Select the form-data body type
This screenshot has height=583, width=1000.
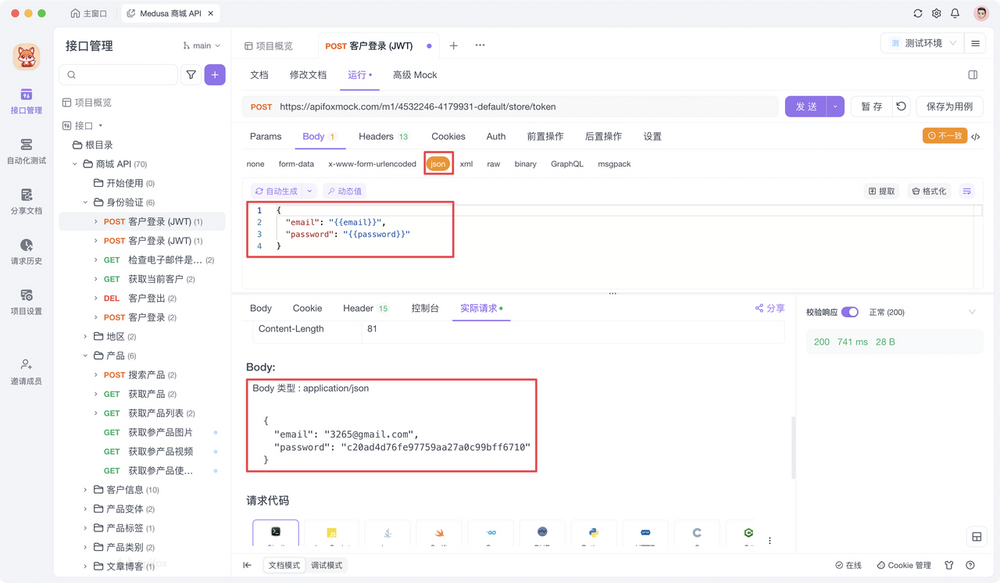pos(296,164)
